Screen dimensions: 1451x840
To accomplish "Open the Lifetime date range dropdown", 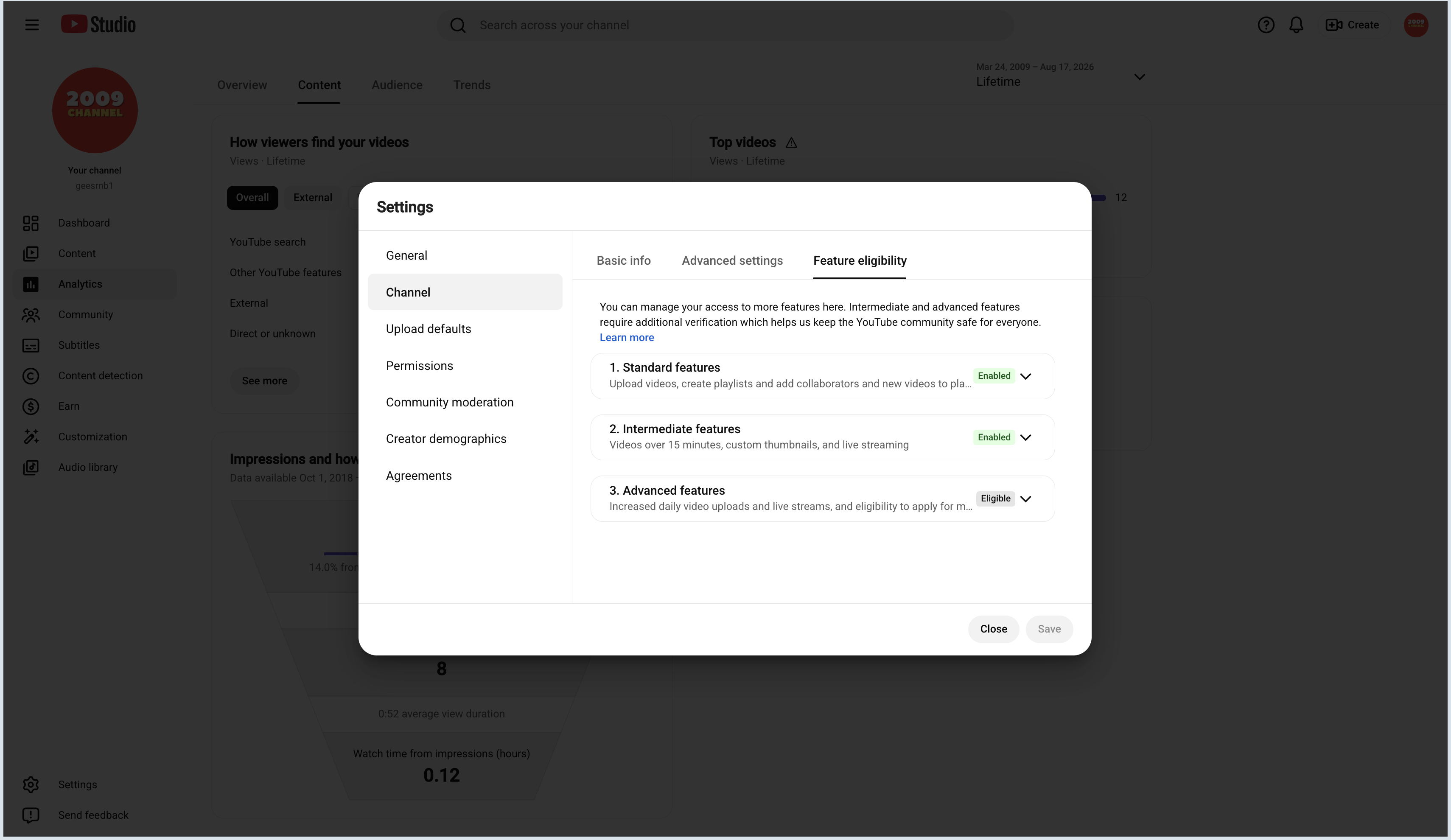I will (1061, 76).
